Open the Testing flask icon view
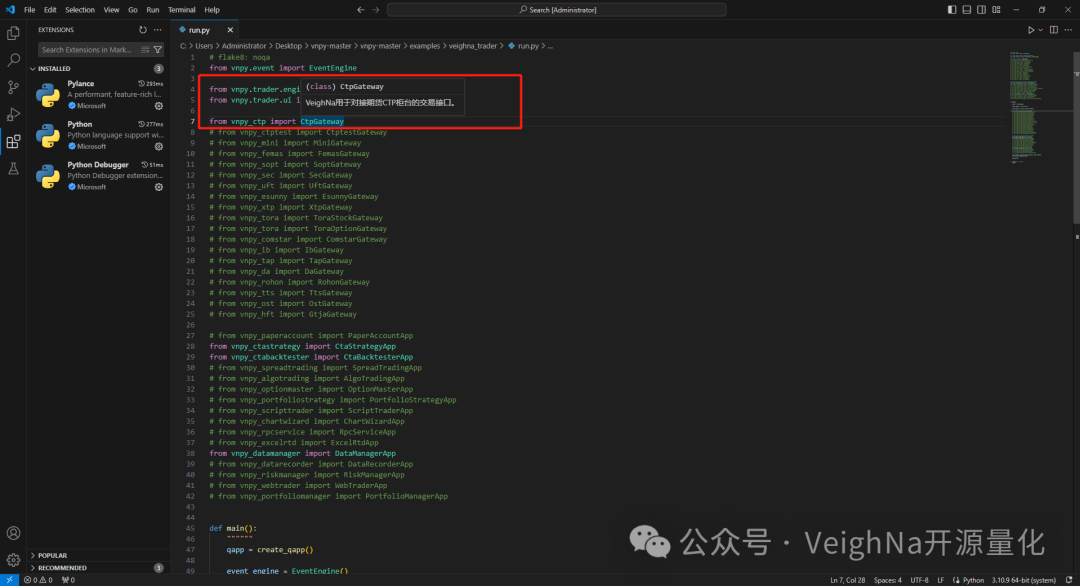The image size is (1080, 586). tap(13, 168)
